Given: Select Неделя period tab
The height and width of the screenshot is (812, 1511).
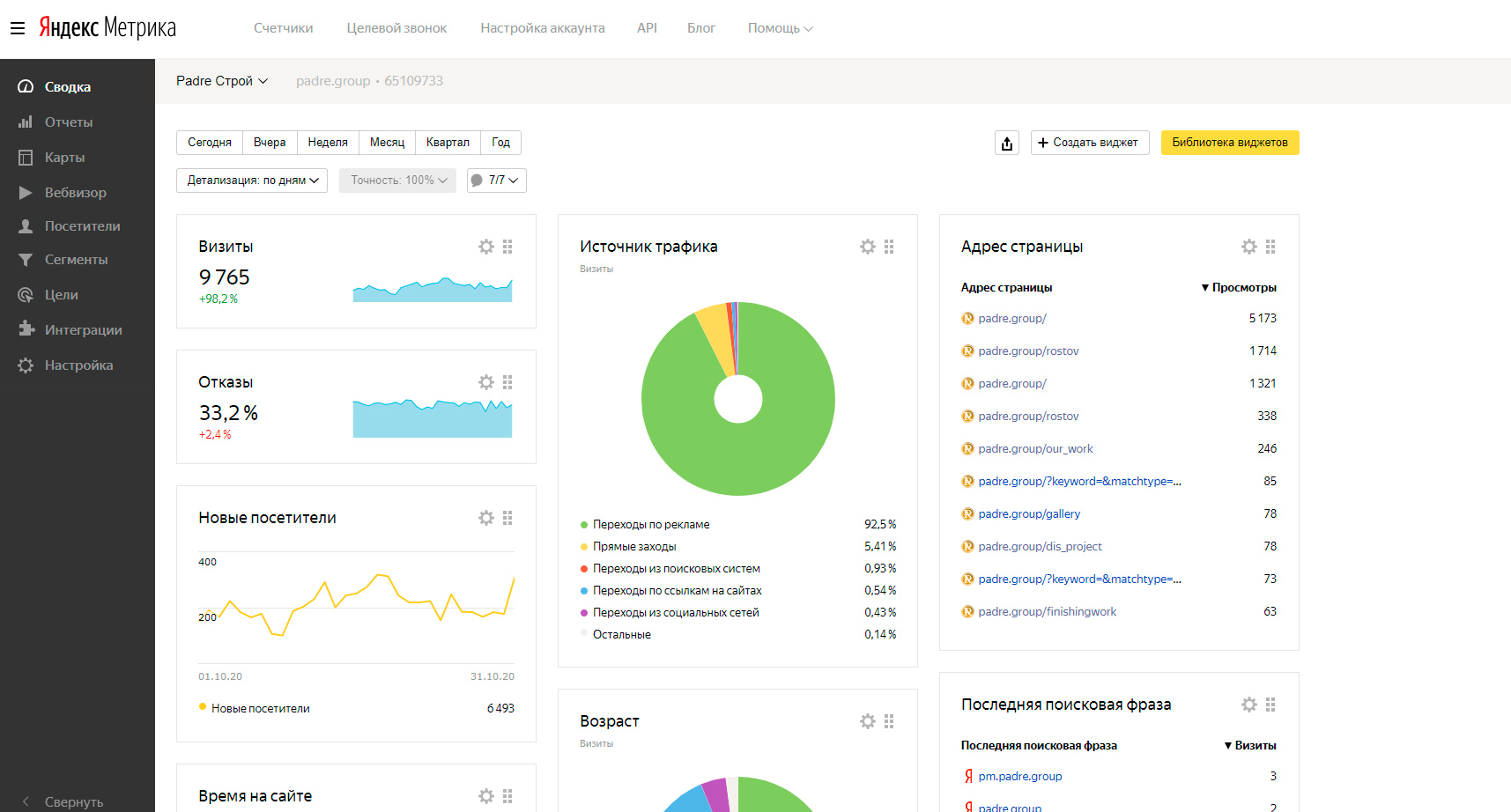Looking at the screenshot, I should click(x=328, y=143).
